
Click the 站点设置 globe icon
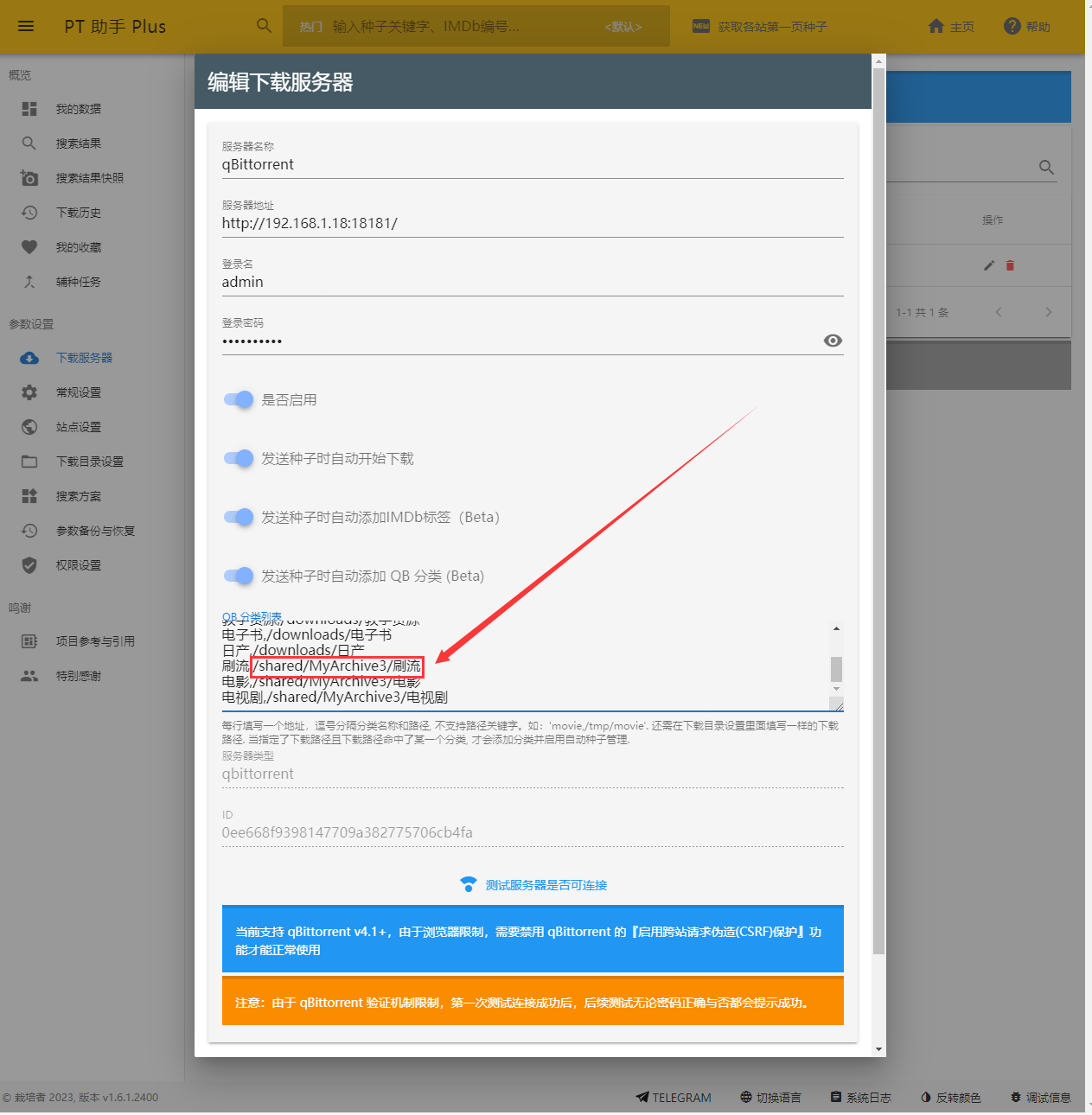pyautogui.click(x=29, y=427)
